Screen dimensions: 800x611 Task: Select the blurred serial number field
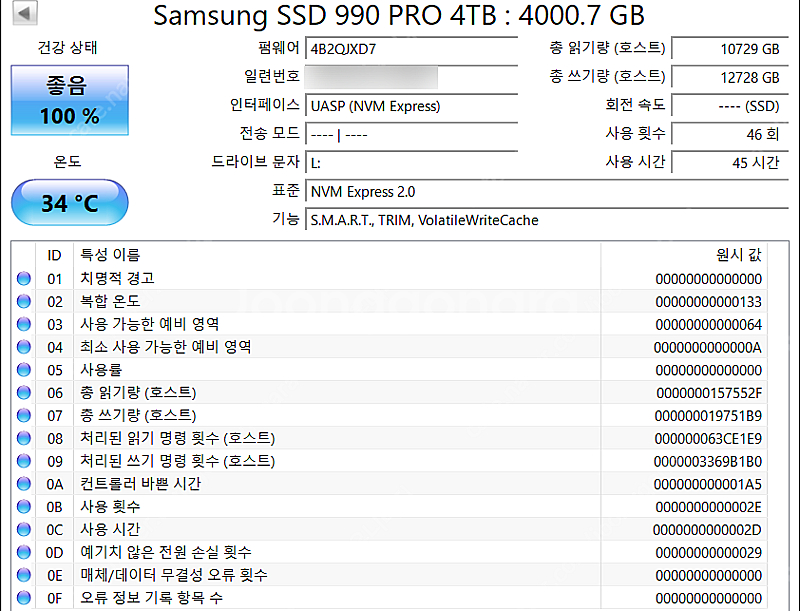[x=371, y=78]
